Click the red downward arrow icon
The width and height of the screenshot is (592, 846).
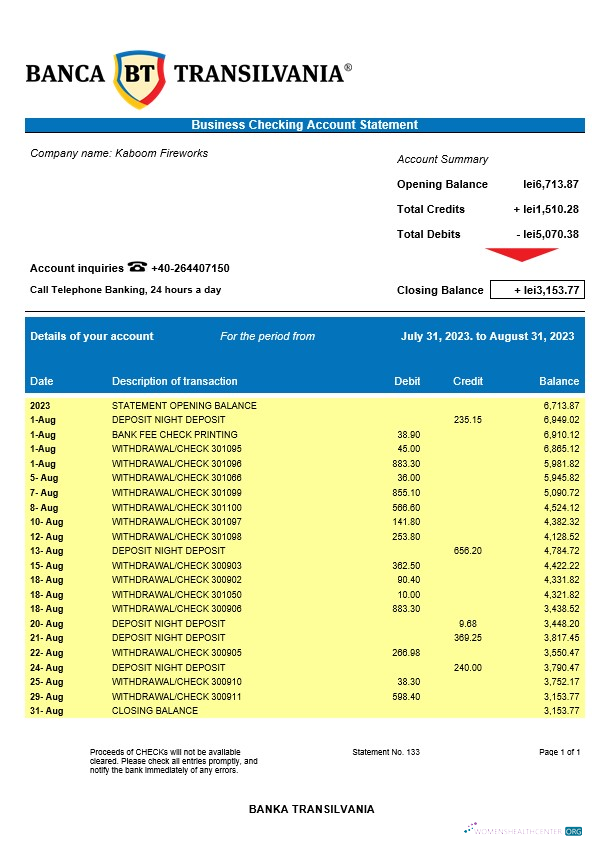pos(521,255)
